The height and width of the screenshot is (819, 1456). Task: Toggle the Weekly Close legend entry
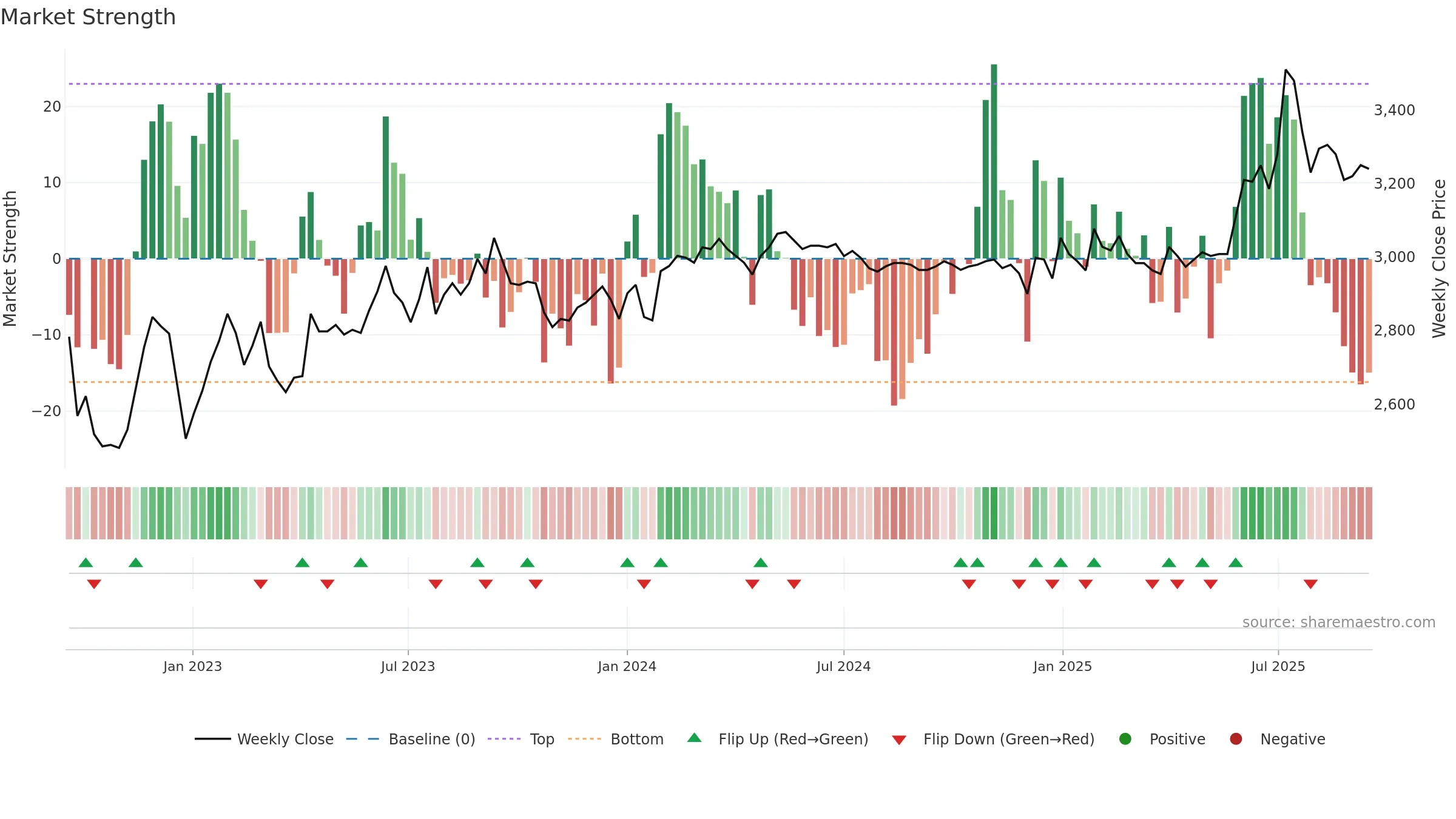[264, 739]
